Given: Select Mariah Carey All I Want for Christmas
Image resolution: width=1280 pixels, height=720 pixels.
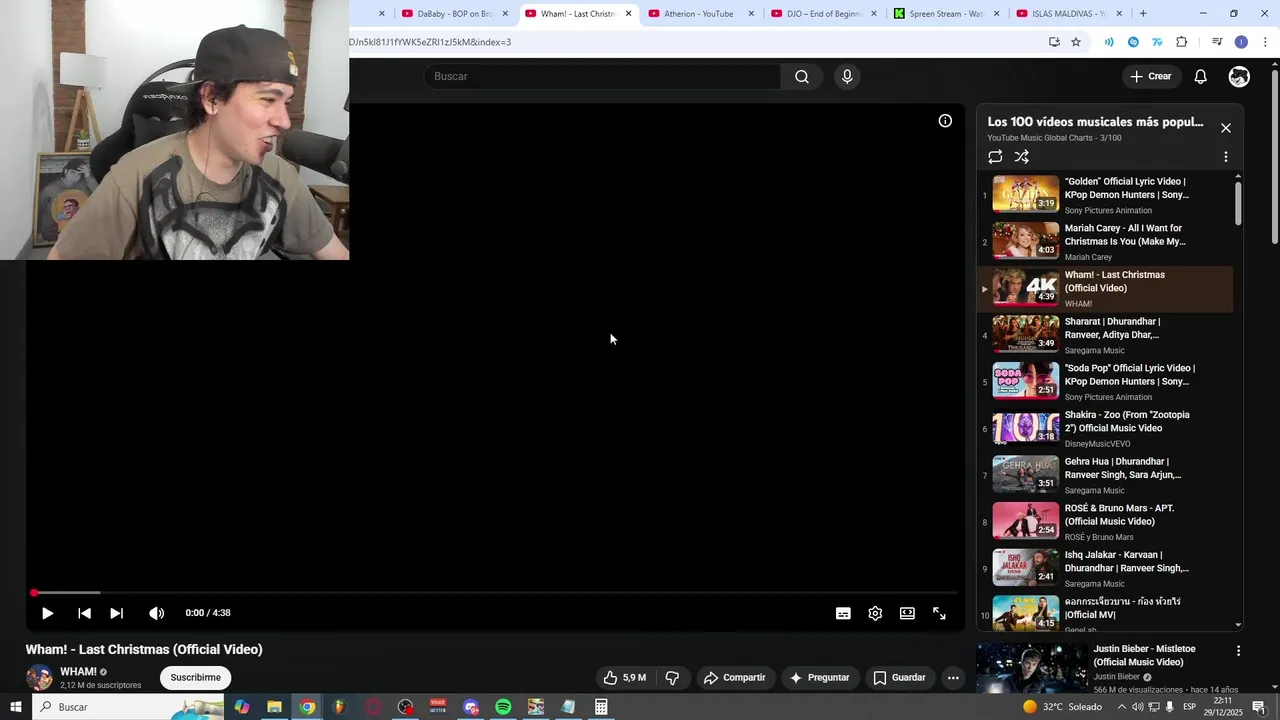Looking at the screenshot, I should [x=1105, y=242].
